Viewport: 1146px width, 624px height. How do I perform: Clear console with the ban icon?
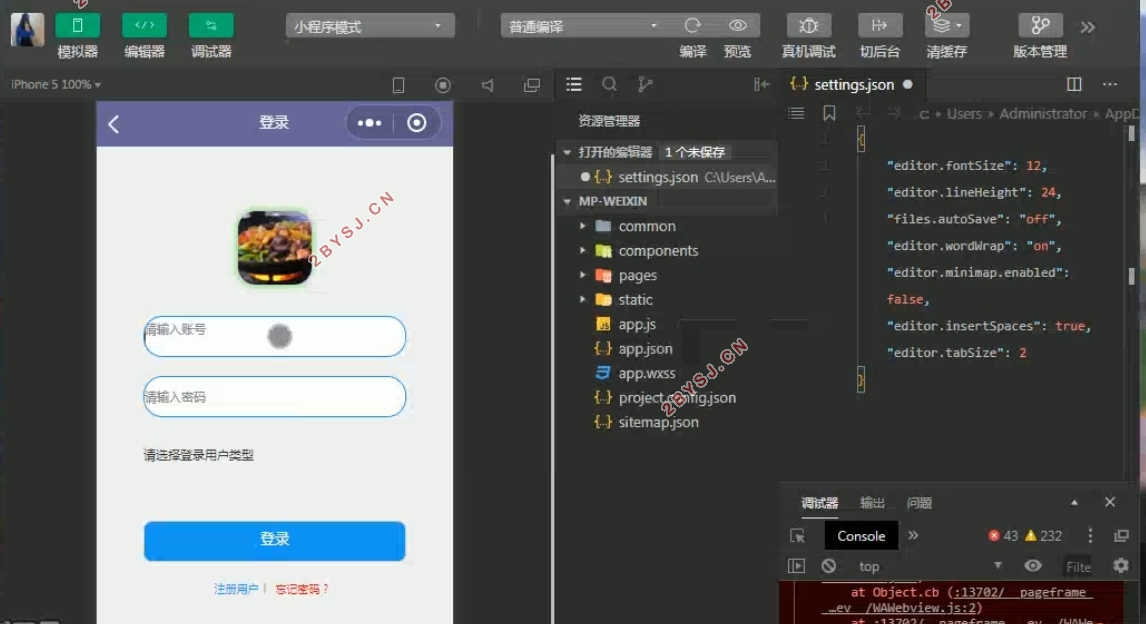(x=828, y=566)
